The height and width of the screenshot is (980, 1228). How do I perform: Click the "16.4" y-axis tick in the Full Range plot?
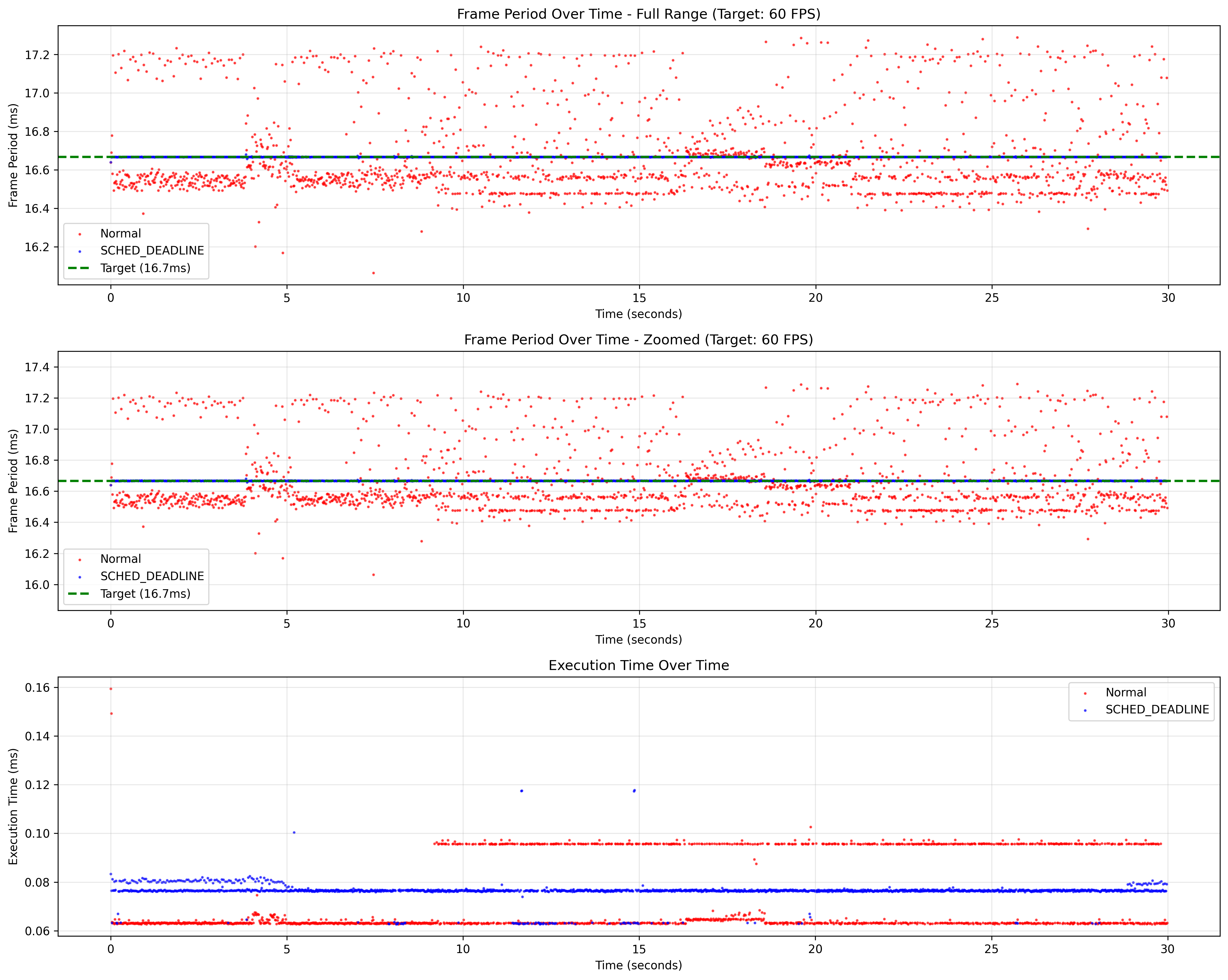click(x=37, y=209)
